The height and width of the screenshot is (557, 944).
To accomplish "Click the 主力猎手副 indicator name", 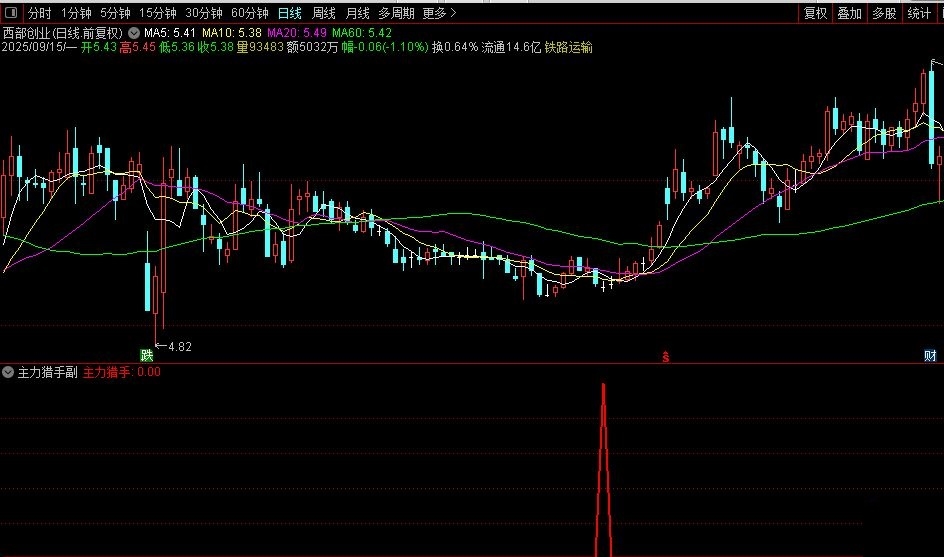I will [x=48, y=372].
